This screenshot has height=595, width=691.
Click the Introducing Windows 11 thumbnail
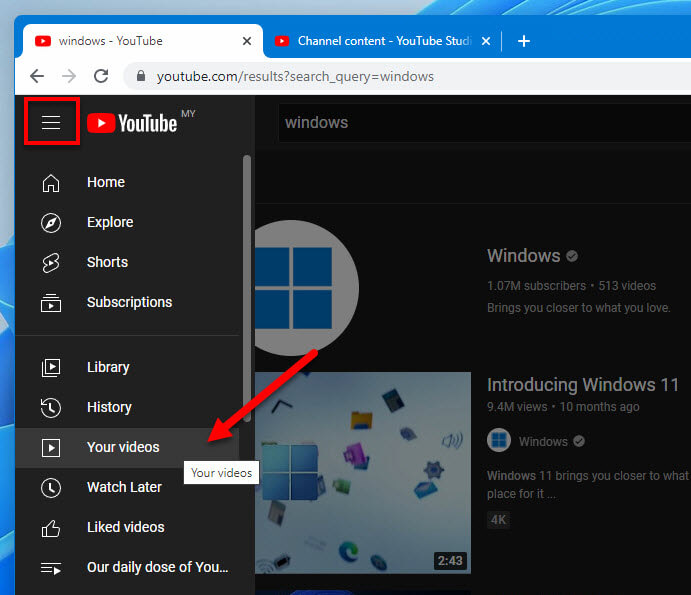pos(363,473)
